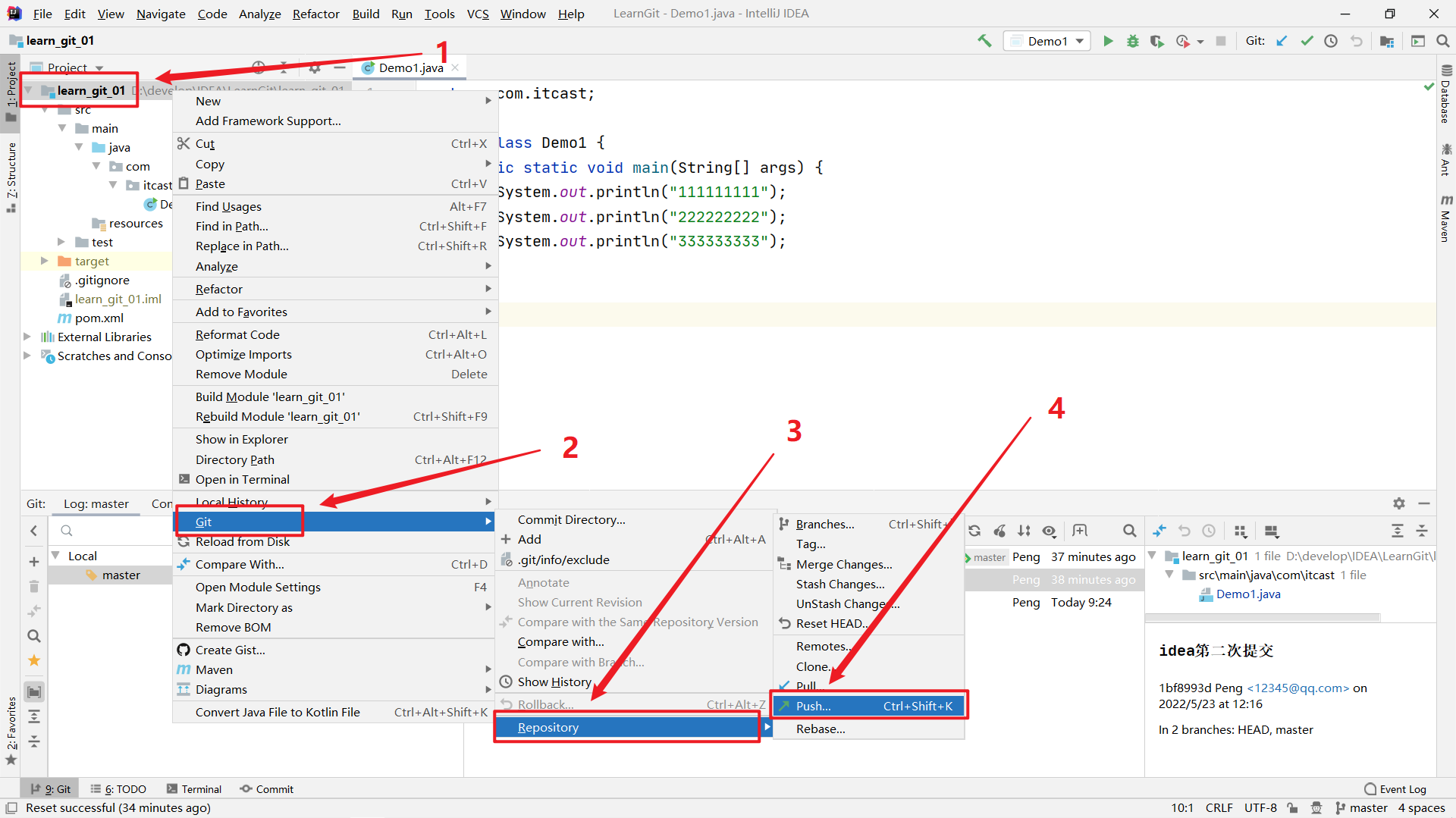Toggle the Commit tool window button
The image size is (1456, 818).
[267, 789]
